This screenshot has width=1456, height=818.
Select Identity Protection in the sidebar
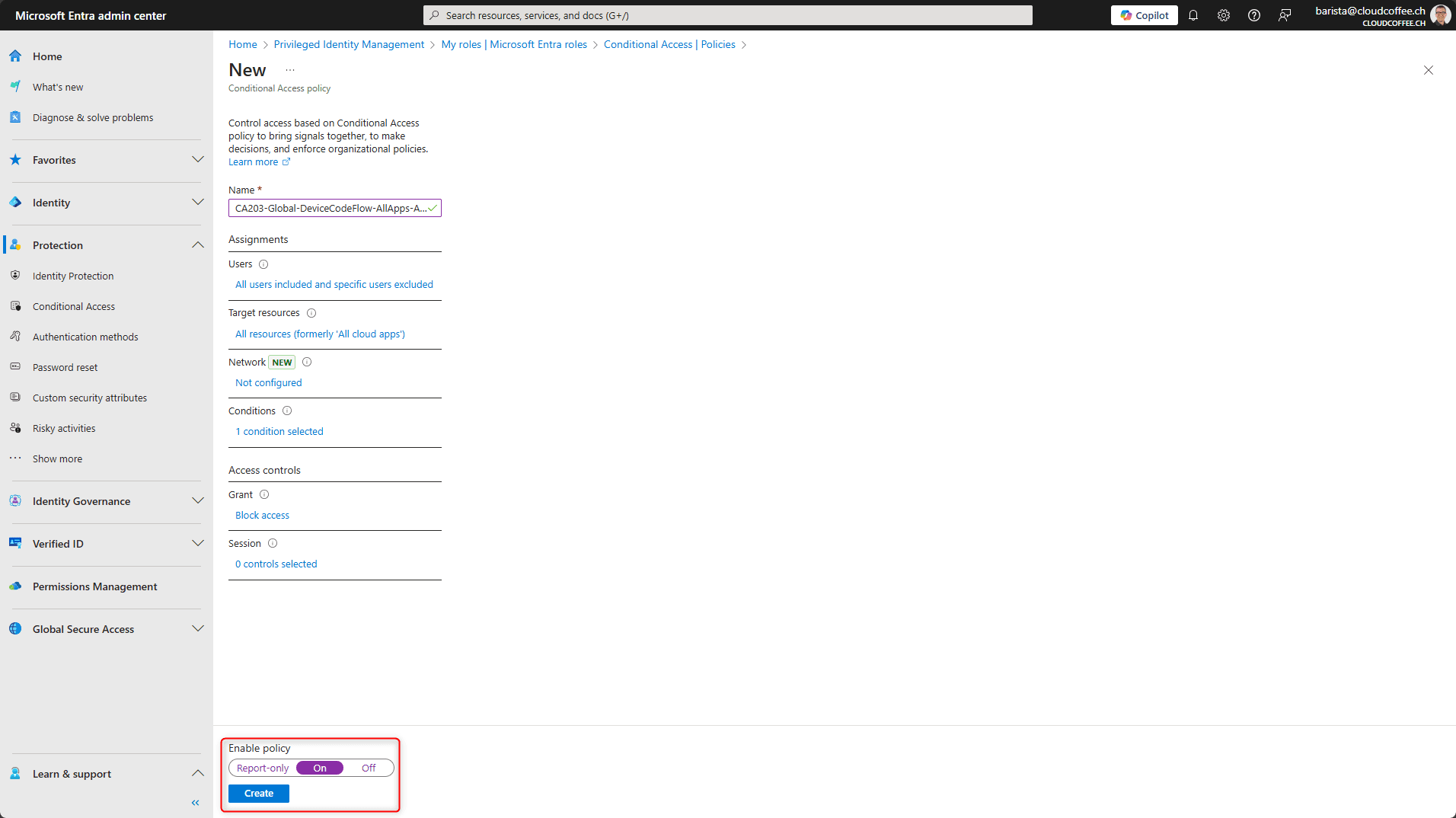[72, 276]
